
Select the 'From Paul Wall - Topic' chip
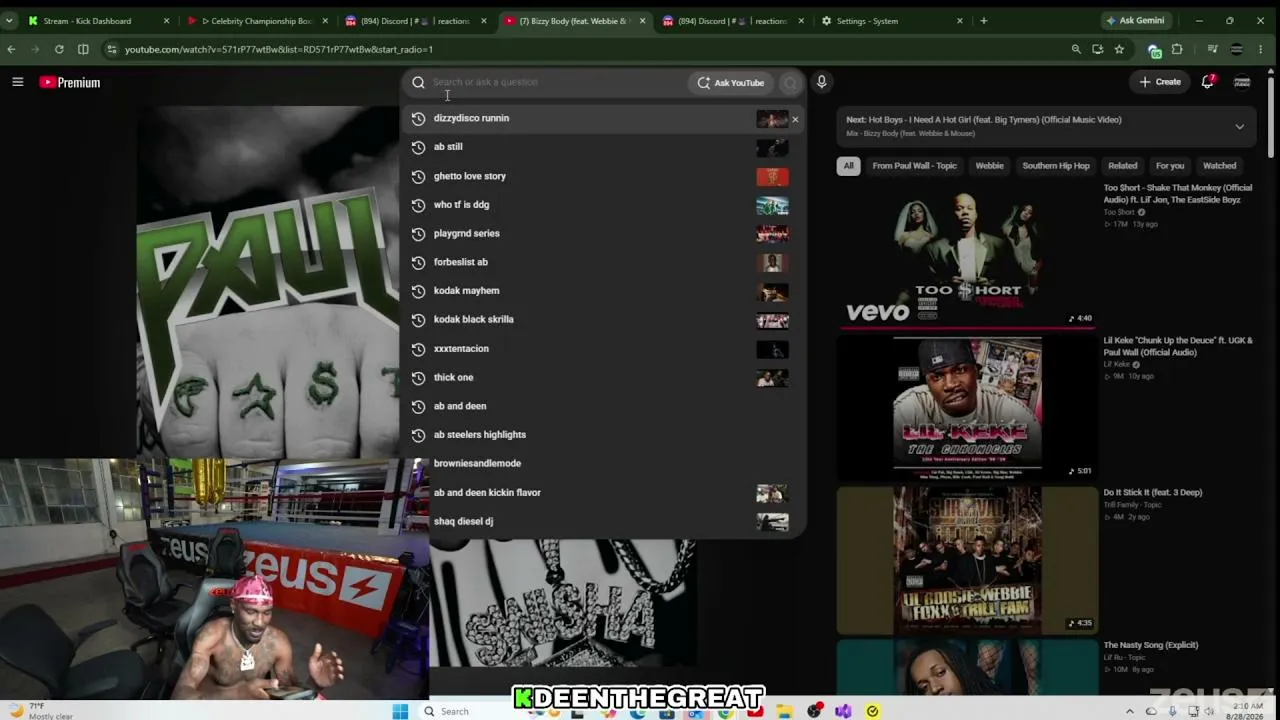click(914, 166)
